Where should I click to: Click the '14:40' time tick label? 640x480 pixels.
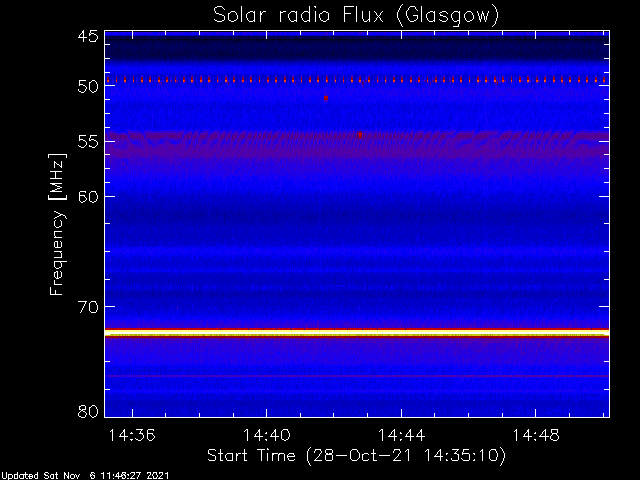267,436
